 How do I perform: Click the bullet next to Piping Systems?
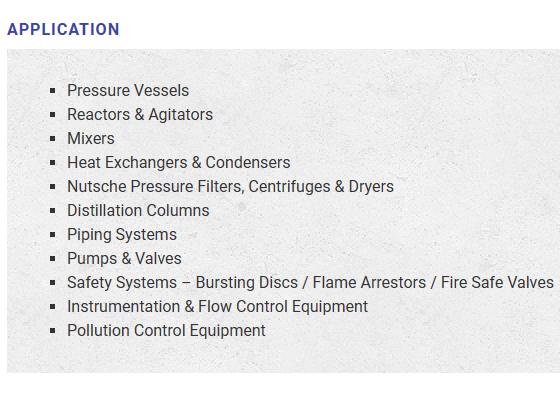[x=53, y=235]
